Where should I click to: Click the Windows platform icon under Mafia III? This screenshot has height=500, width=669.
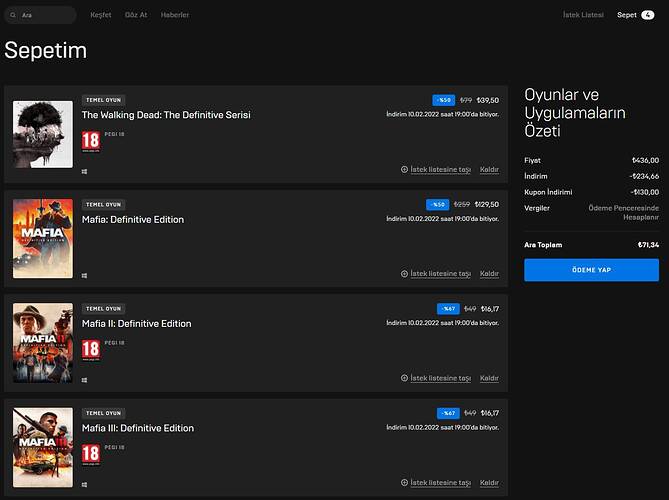84,485
